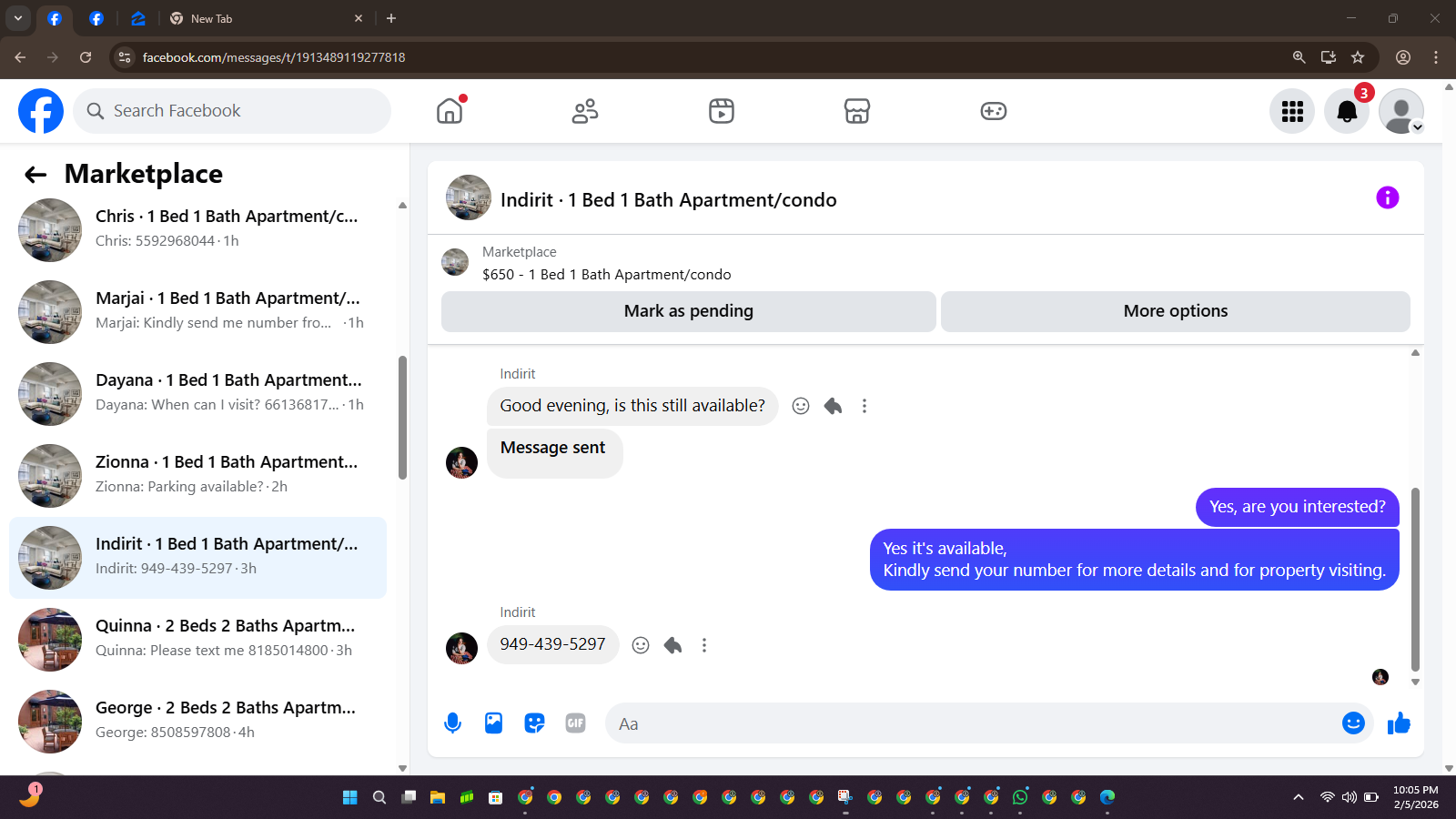Image resolution: width=1456 pixels, height=819 pixels.
Task: Attach a photo with image icon
Action: pyautogui.click(x=493, y=723)
